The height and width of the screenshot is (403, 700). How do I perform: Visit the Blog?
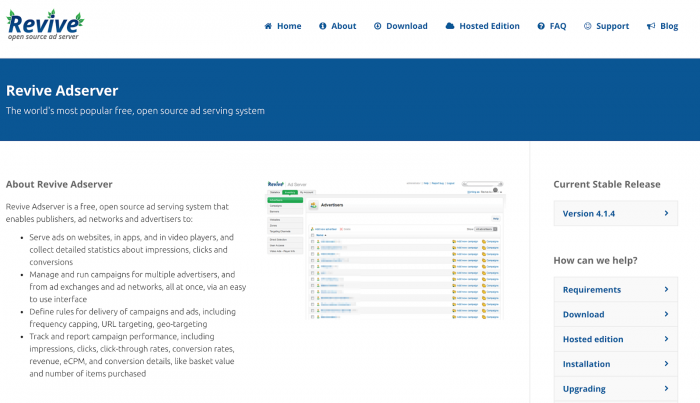[669, 26]
